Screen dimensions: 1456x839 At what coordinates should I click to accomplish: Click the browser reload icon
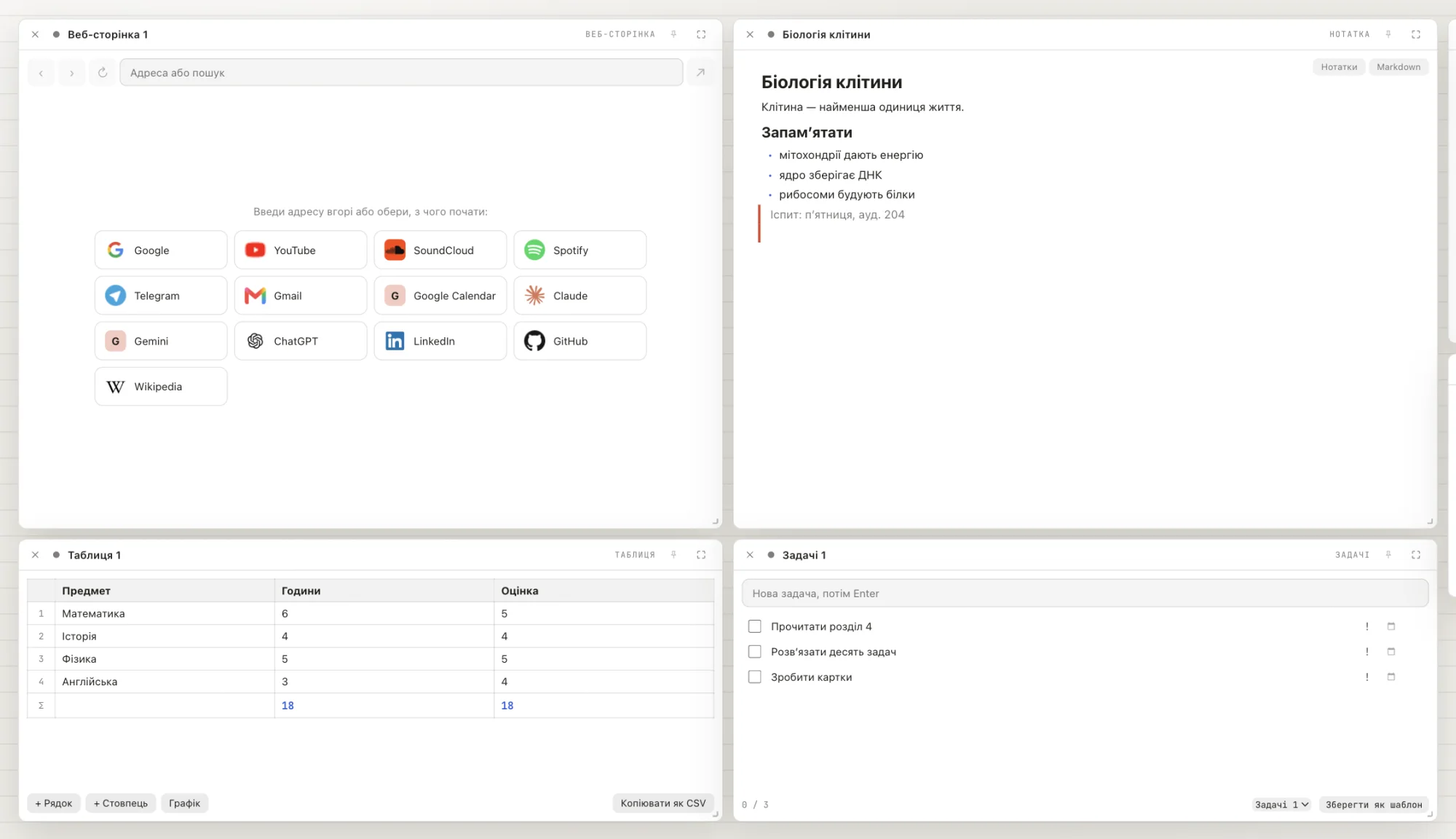click(103, 72)
